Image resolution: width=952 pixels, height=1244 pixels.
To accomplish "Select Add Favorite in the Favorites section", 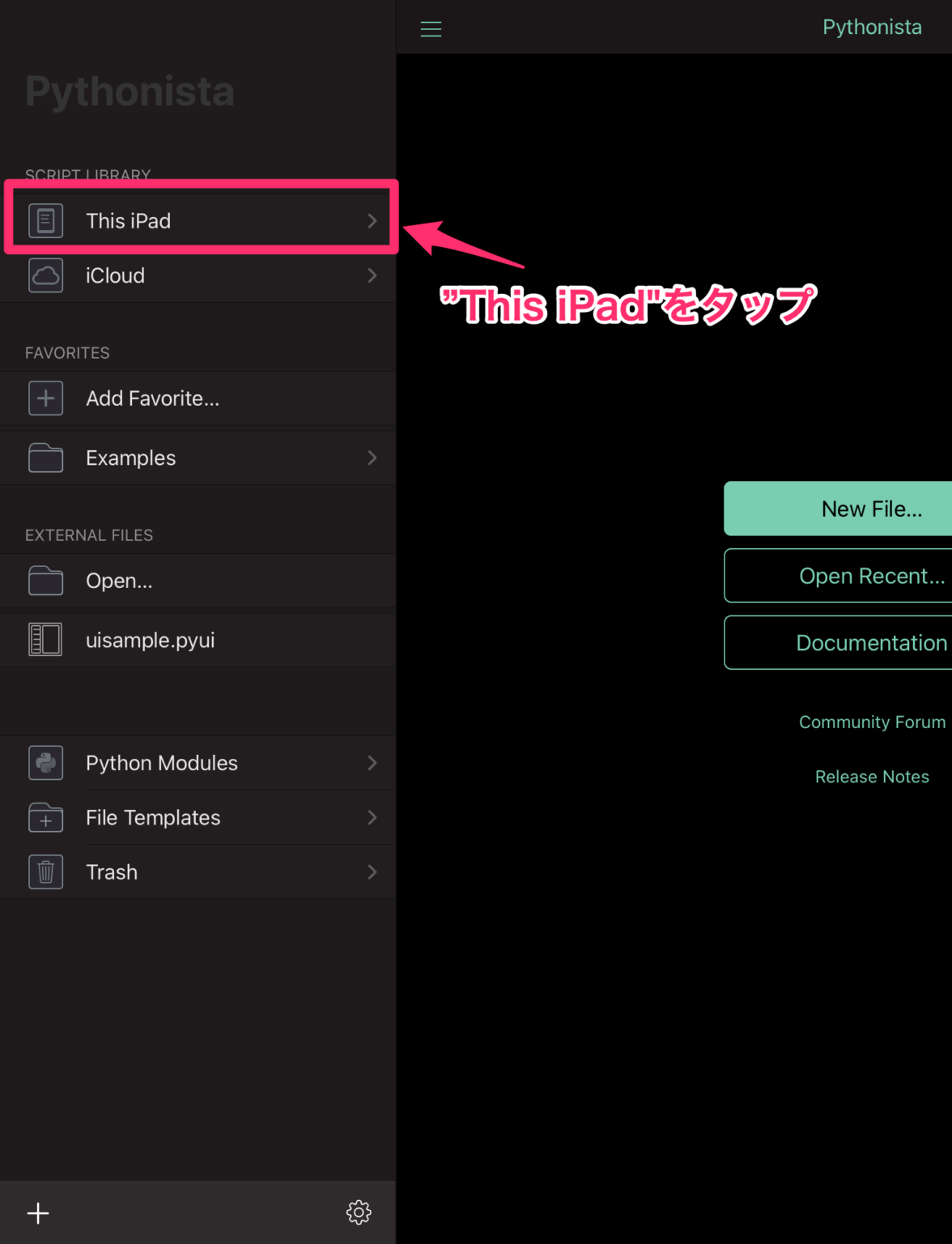I will [x=152, y=398].
